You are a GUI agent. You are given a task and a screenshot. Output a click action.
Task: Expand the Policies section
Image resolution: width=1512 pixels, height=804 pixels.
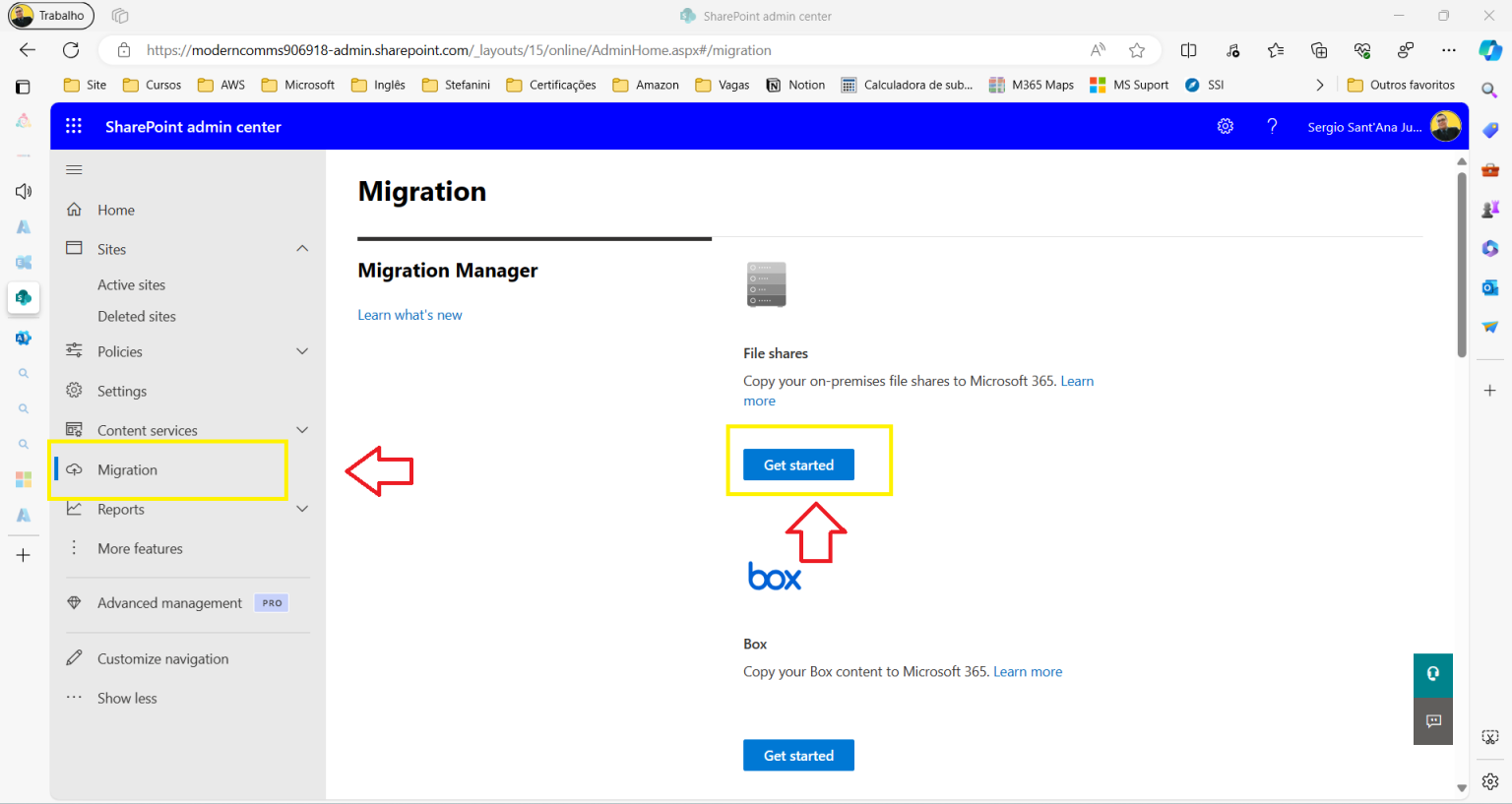(x=302, y=350)
